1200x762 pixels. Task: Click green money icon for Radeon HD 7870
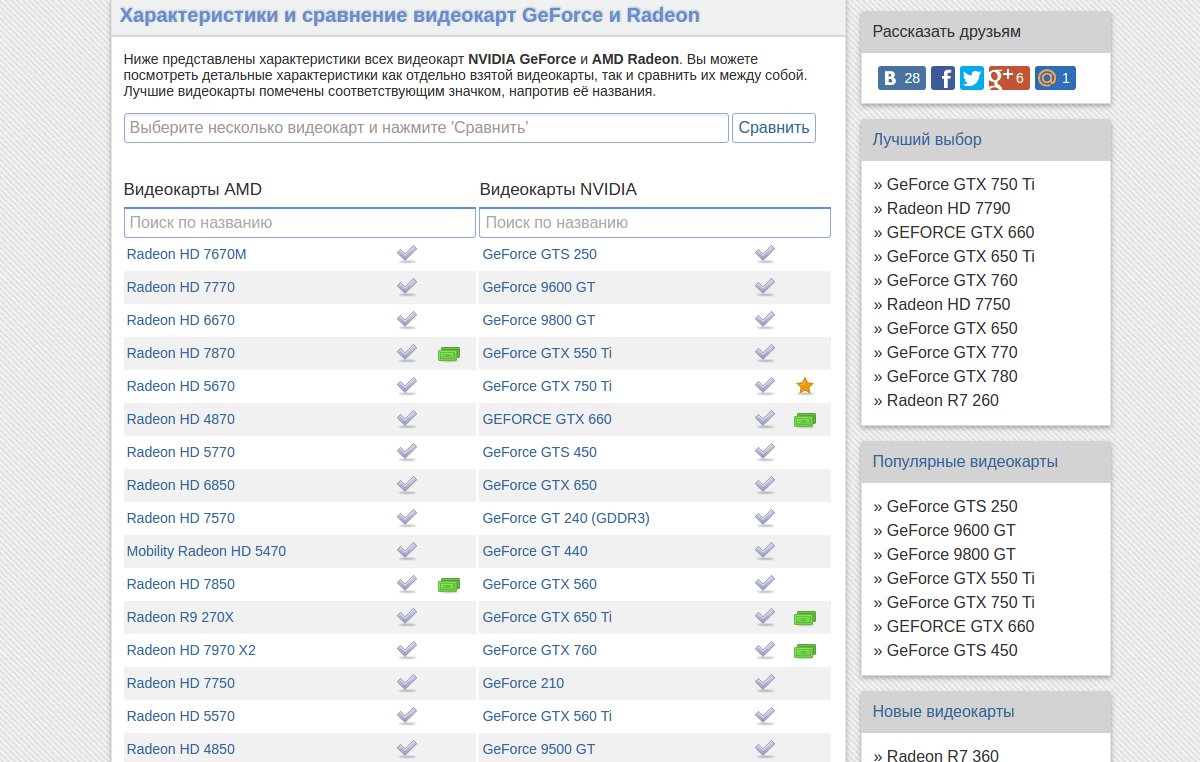pos(449,354)
